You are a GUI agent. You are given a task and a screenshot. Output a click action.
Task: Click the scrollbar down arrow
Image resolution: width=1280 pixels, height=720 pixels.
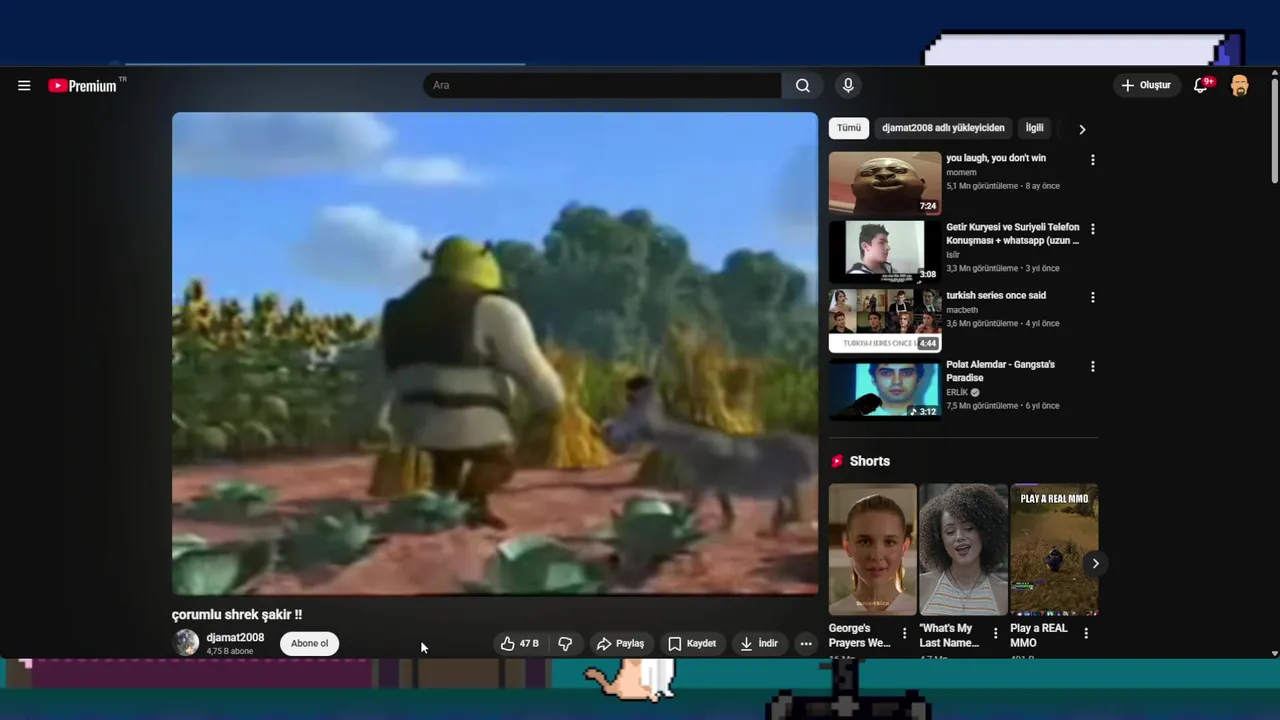[x=1274, y=653]
